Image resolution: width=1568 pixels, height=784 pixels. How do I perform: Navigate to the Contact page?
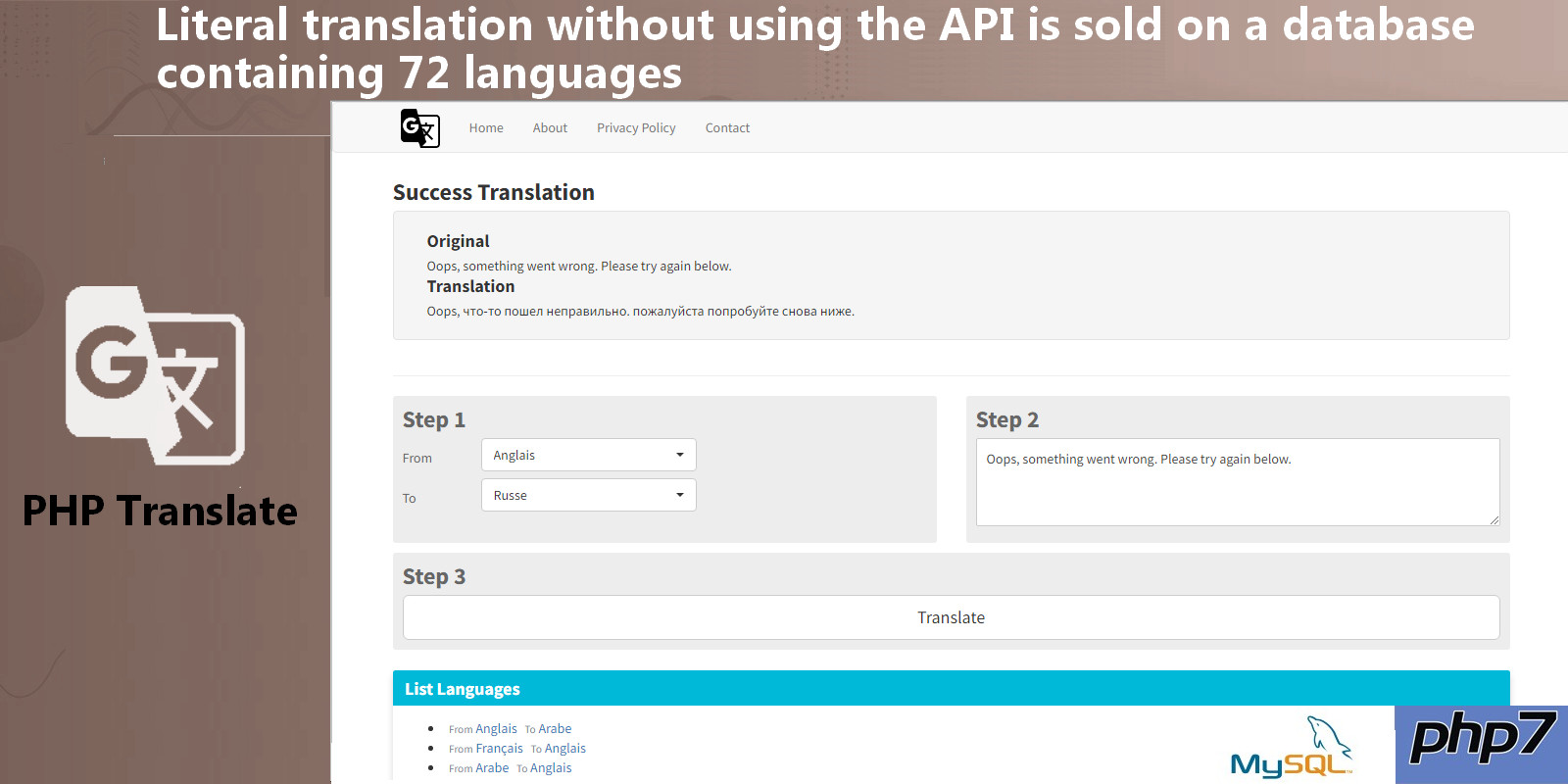(727, 128)
